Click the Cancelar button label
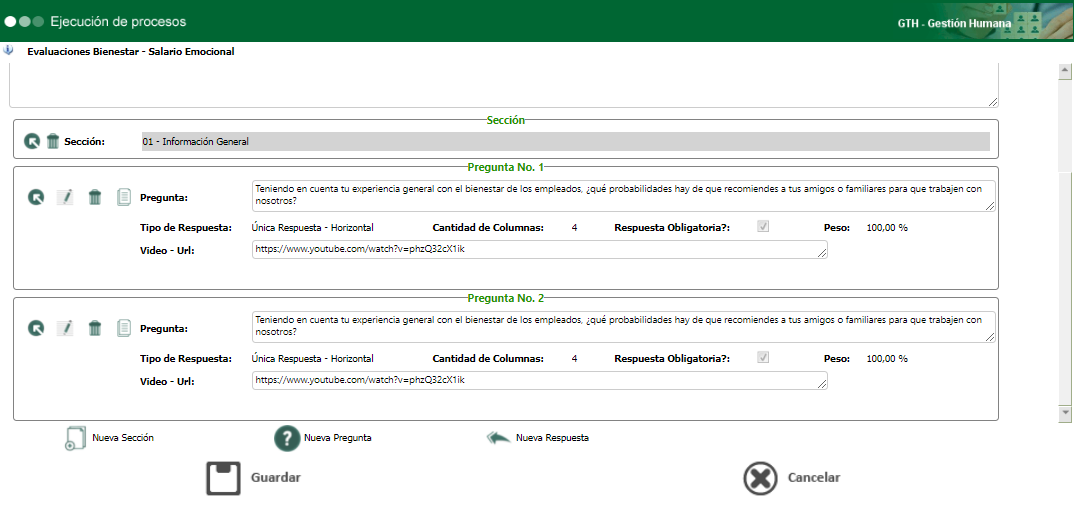Screen dimensions: 1074x507 (x=814, y=478)
